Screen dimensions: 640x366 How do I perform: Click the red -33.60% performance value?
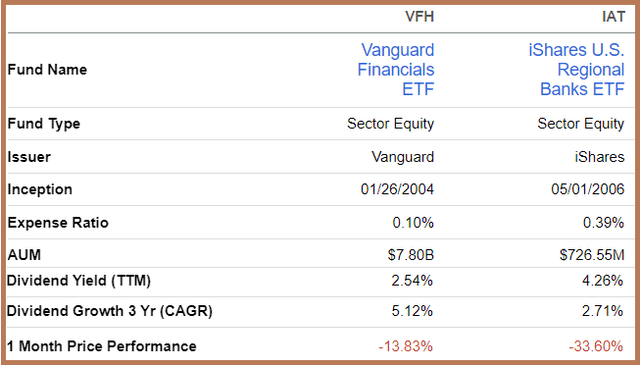tap(596, 346)
